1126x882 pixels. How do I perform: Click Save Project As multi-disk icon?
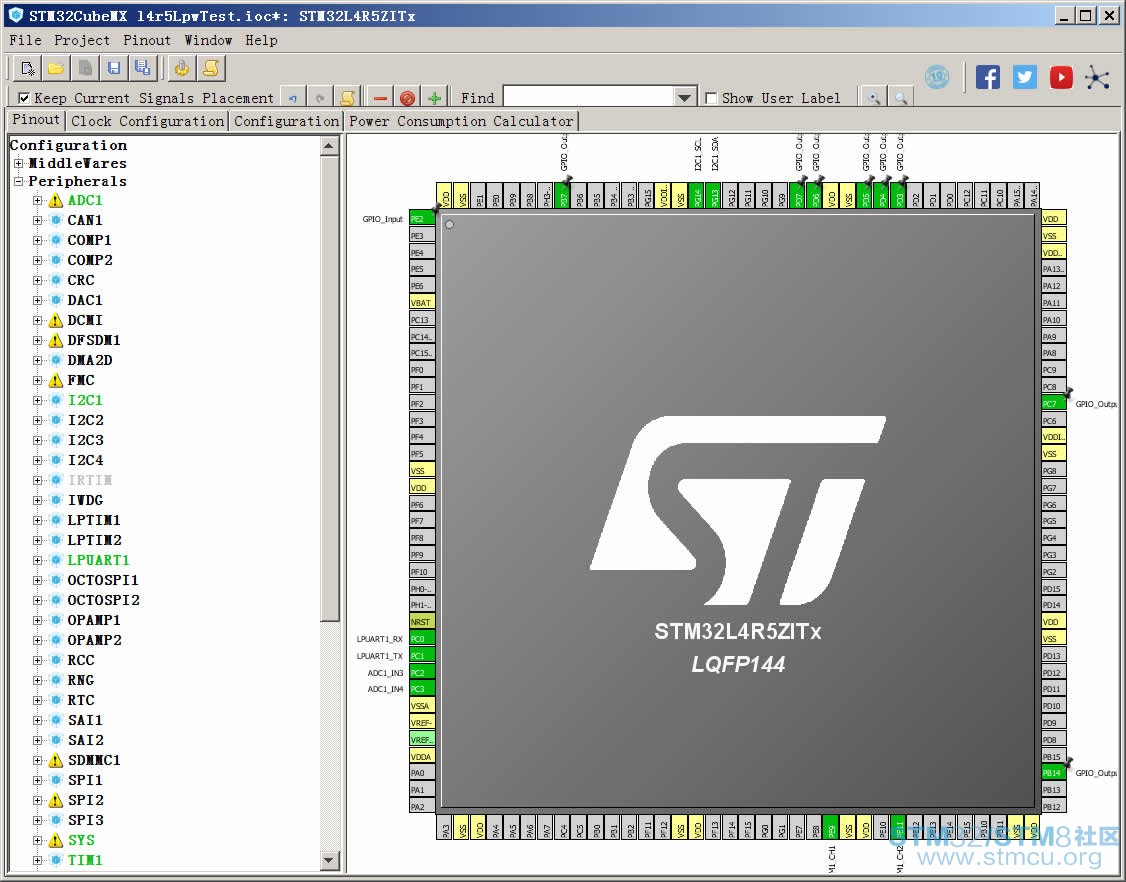click(142, 68)
